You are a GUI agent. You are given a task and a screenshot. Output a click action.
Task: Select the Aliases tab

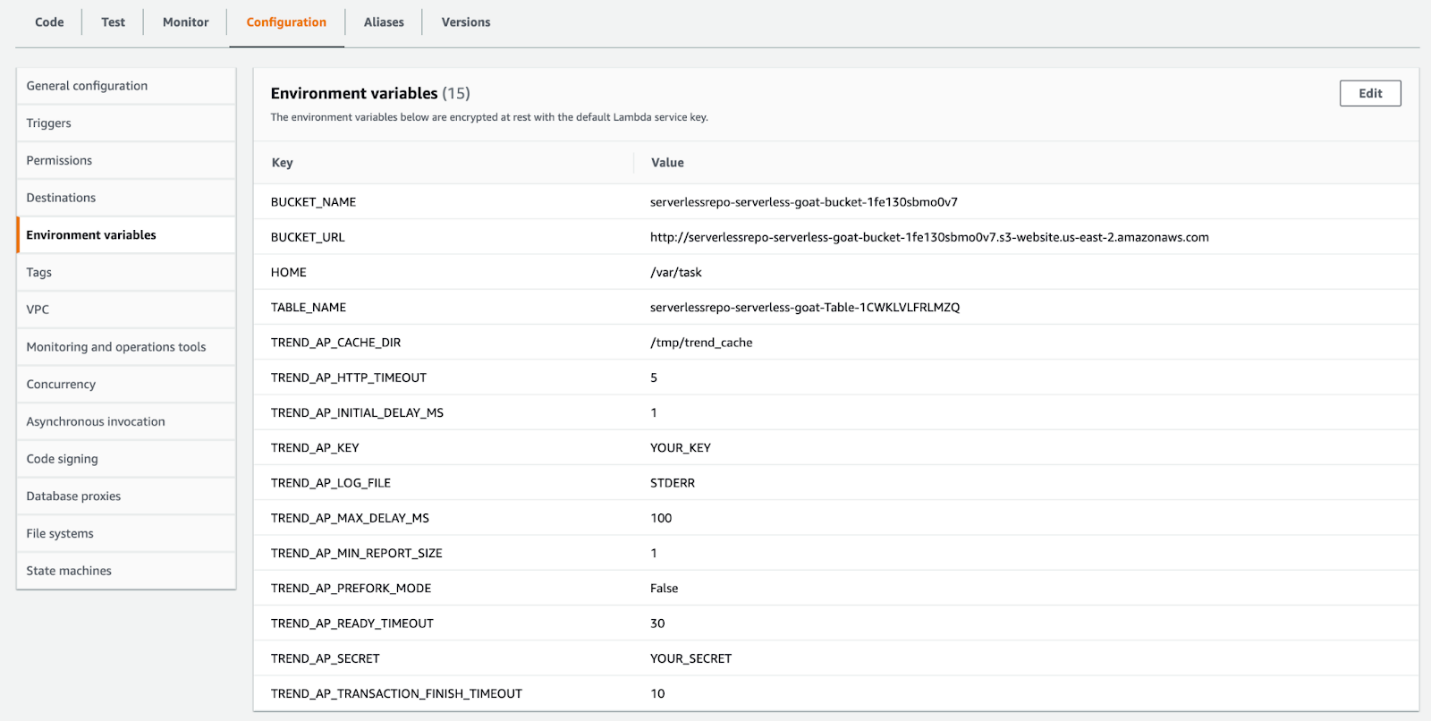click(x=383, y=22)
